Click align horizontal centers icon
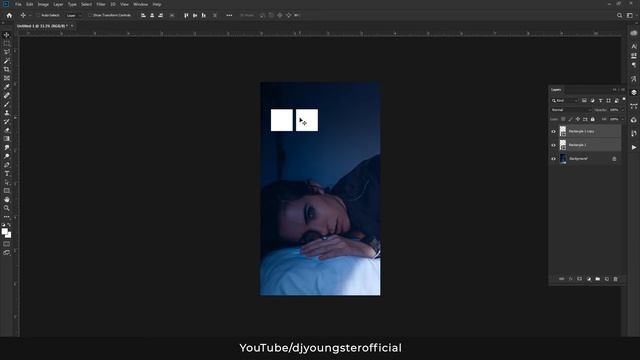Screen dimensions: 640x360 152,16
